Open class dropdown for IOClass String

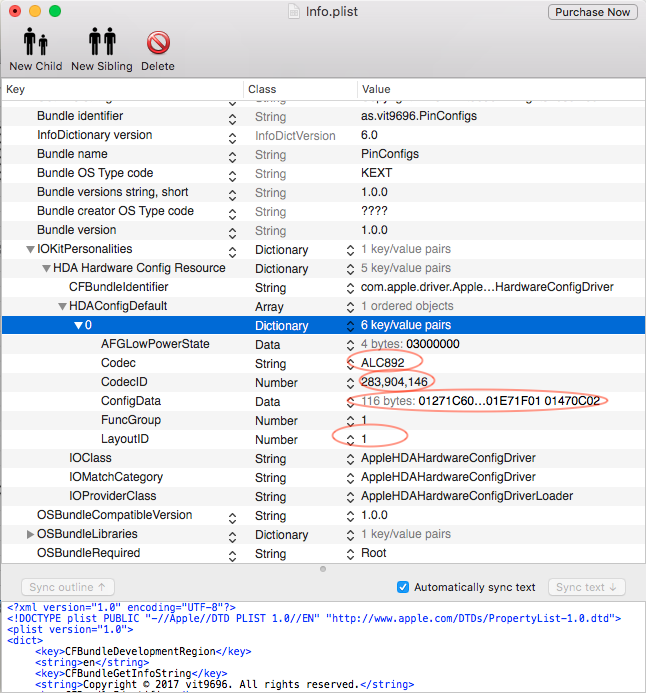[350, 459]
